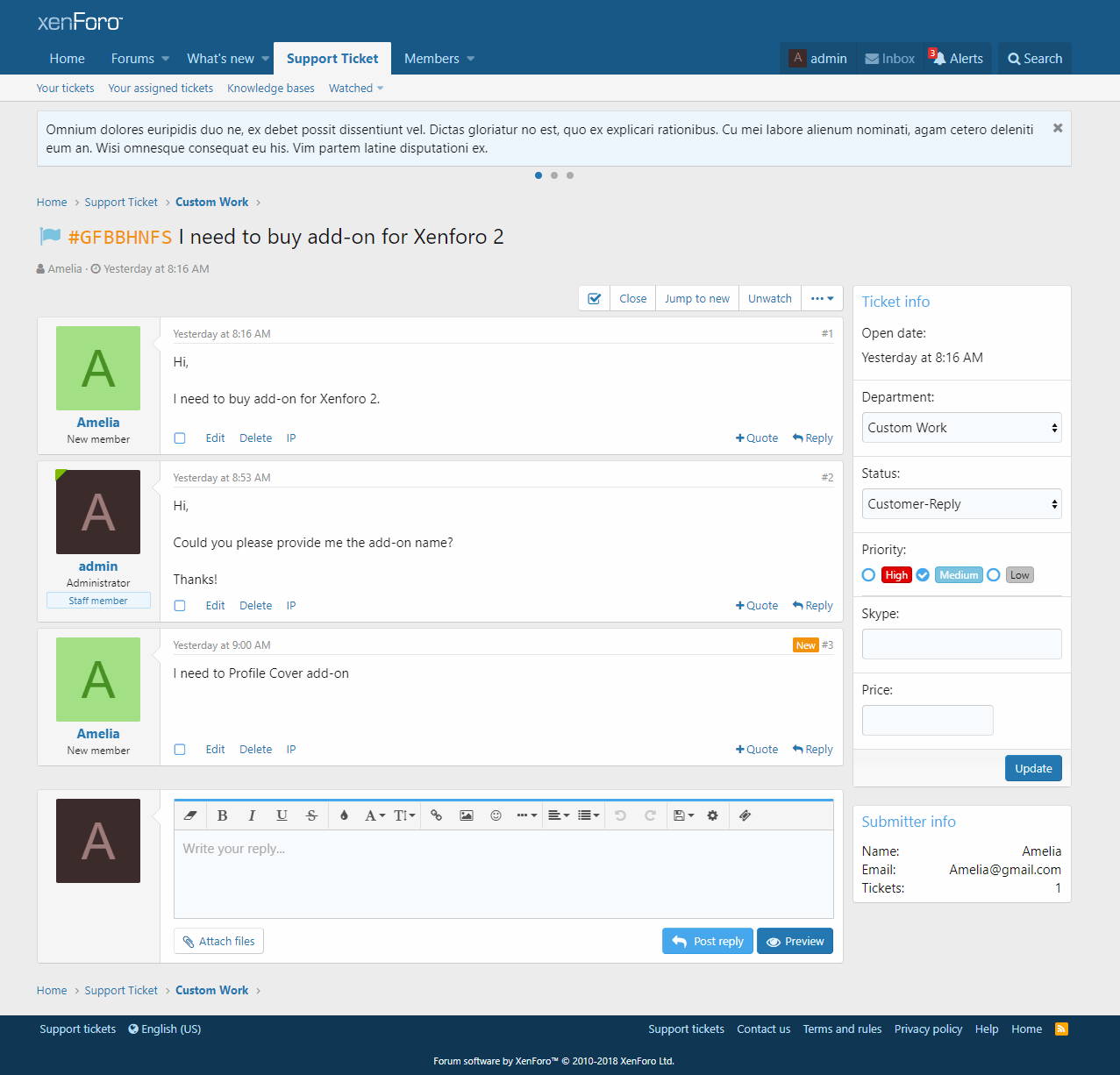Go to Knowledge bases sub-menu item

(270, 89)
